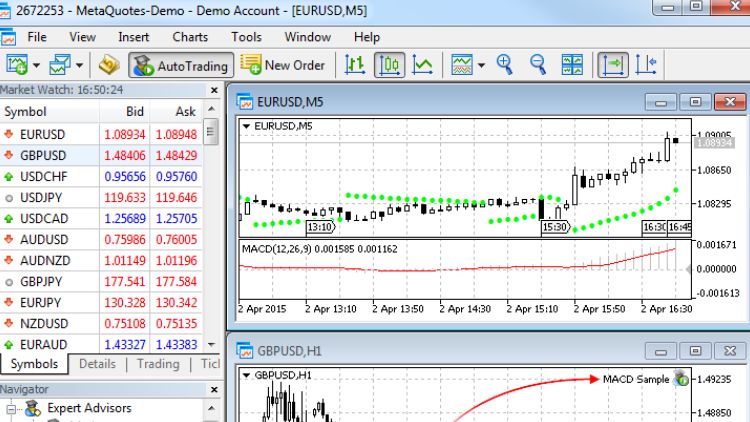Click Market Watch scroll down arrow
This screenshot has height=422, width=750.
(211, 344)
